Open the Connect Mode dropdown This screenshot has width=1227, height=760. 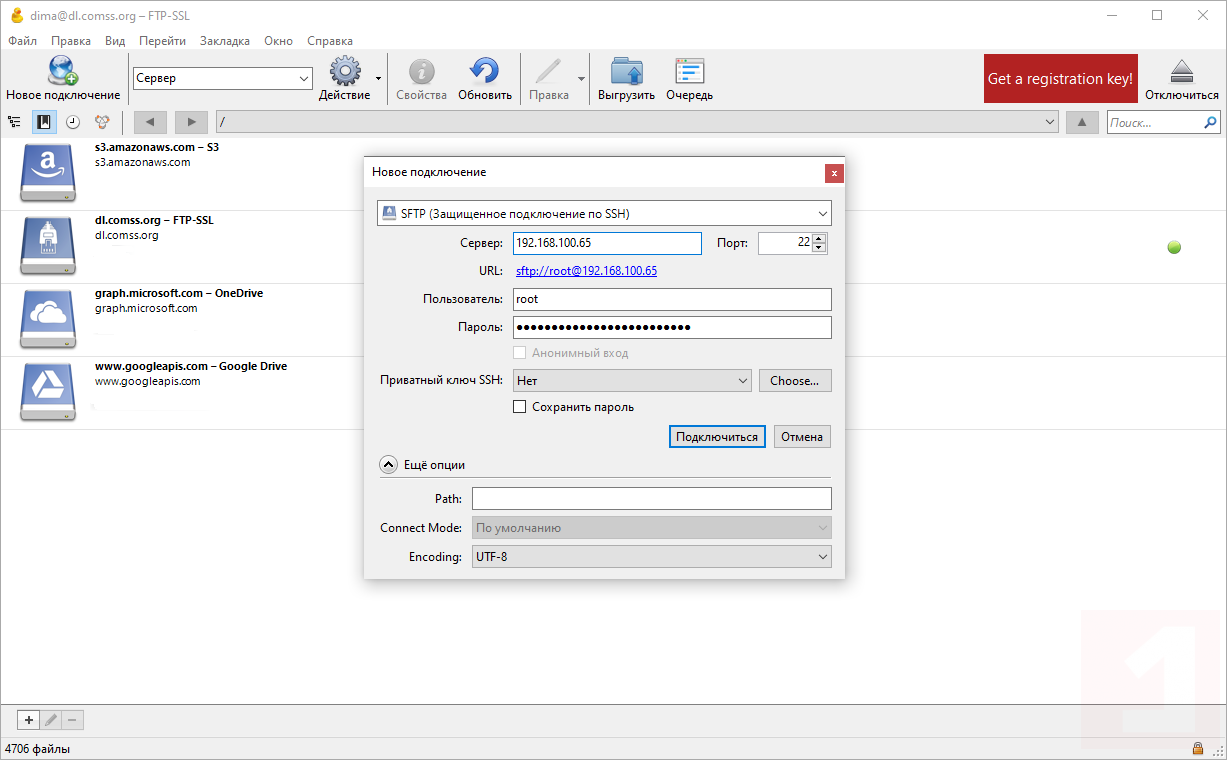pos(651,528)
